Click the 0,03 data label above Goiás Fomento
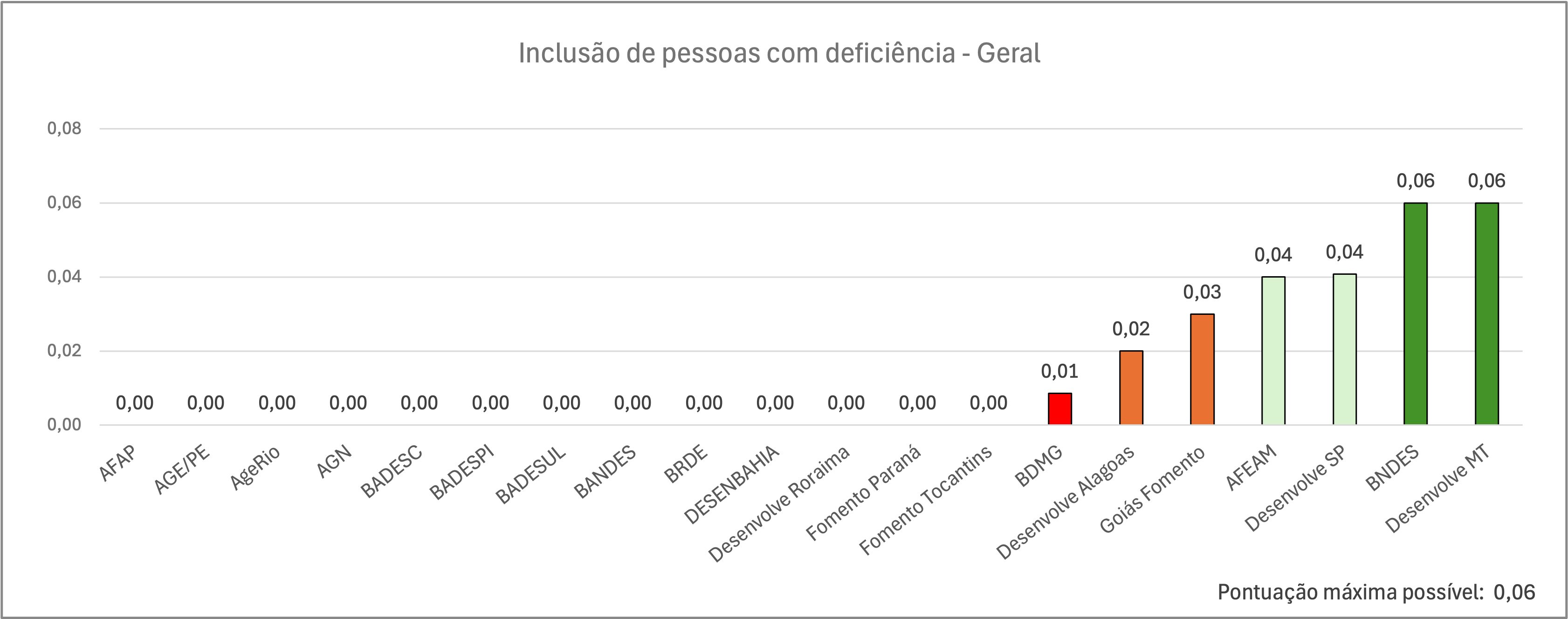This screenshot has width=1568, height=619. pyautogui.click(x=1202, y=292)
